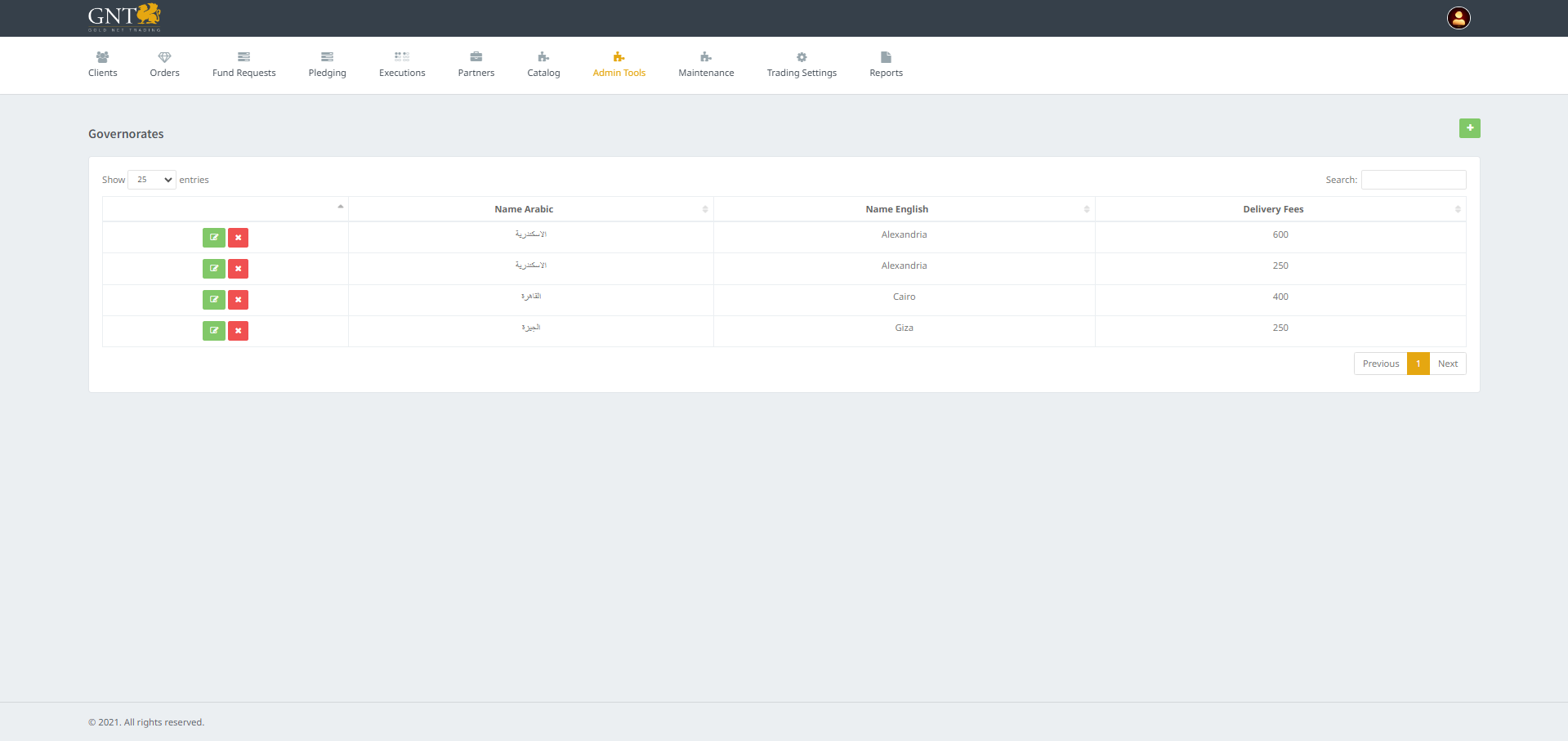
Task: Click the green add governorate plus button
Action: click(1469, 128)
